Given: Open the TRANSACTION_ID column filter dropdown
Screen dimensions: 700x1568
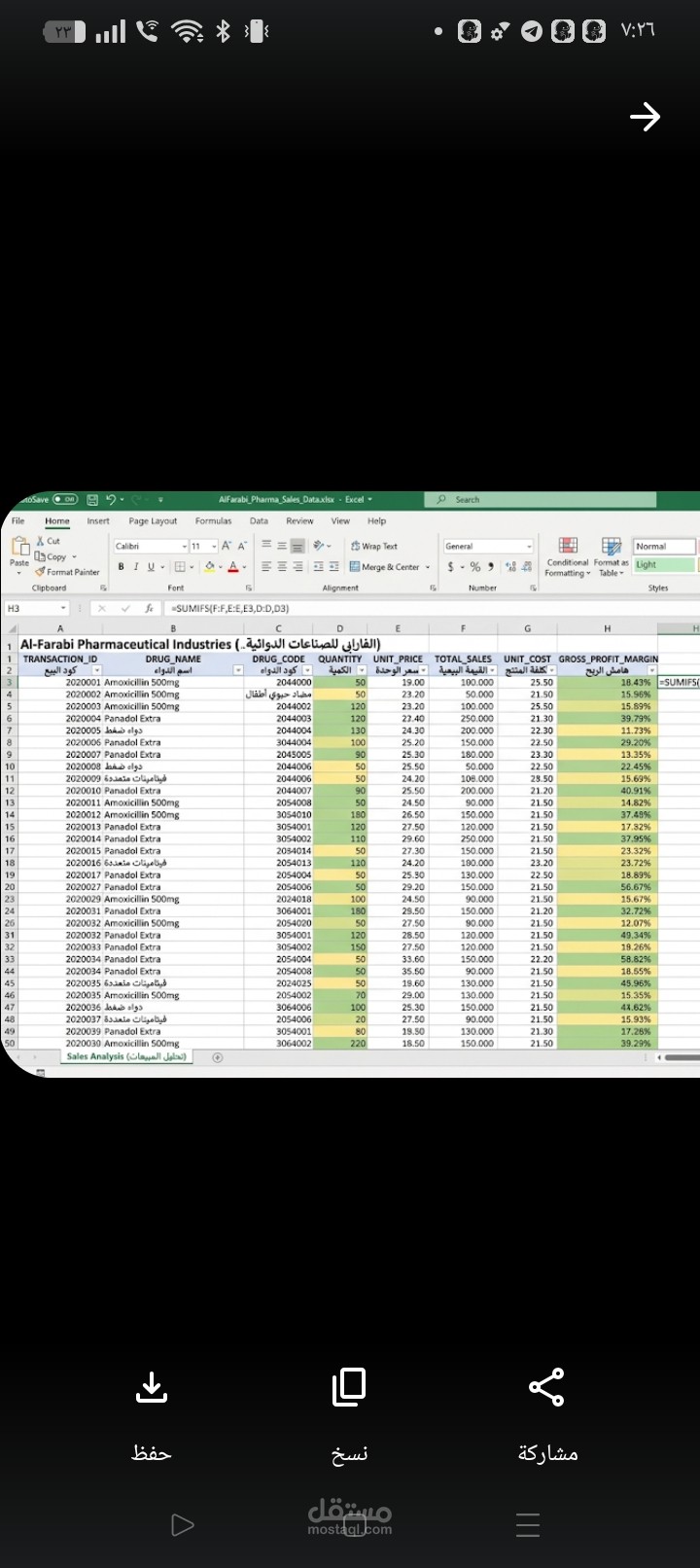Looking at the screenshot, I should point(96,671).
